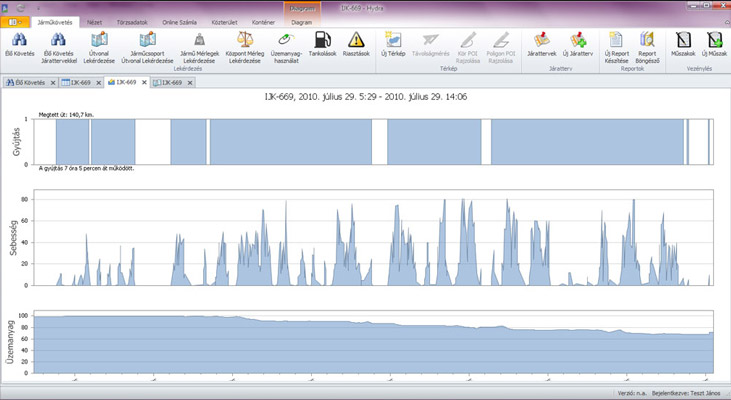Click the Üzemanyag fuel chart
Image resolution: width=731 pixels, height=400 pixels.
(x=373, y=342)
